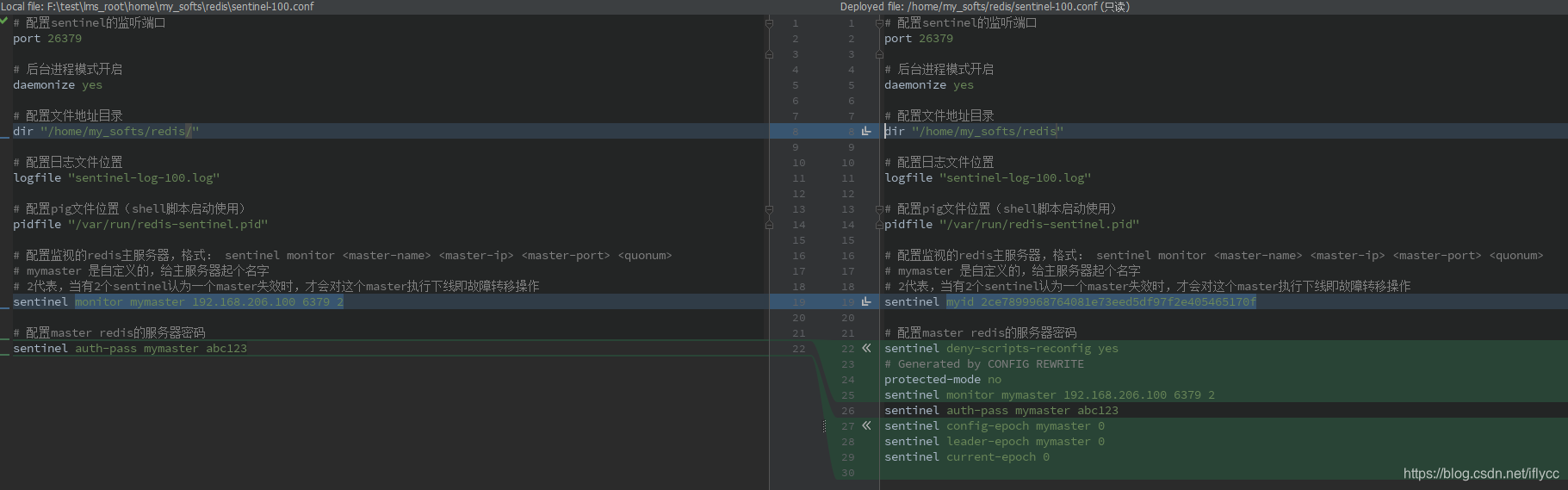1568x490 pixels.
Task: Click 'port 26379' in the deployed file pane
Action: pos(919,39)
